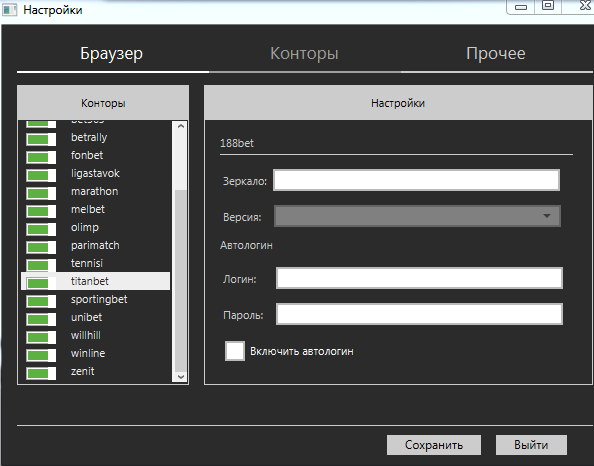Viewport: 594px width, 466px height.
Task: Click the Конторы list column header
Action: 103,103
